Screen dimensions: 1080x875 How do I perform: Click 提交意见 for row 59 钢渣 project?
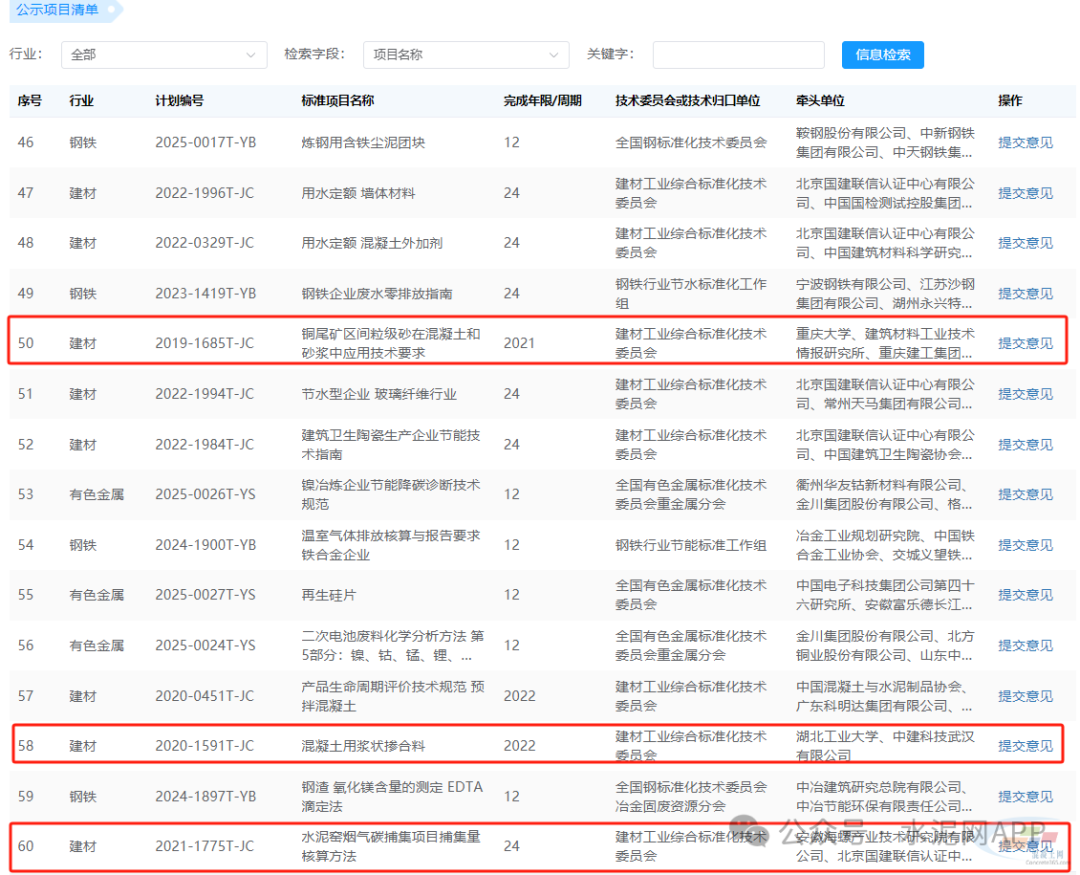tap(1025, 796)
